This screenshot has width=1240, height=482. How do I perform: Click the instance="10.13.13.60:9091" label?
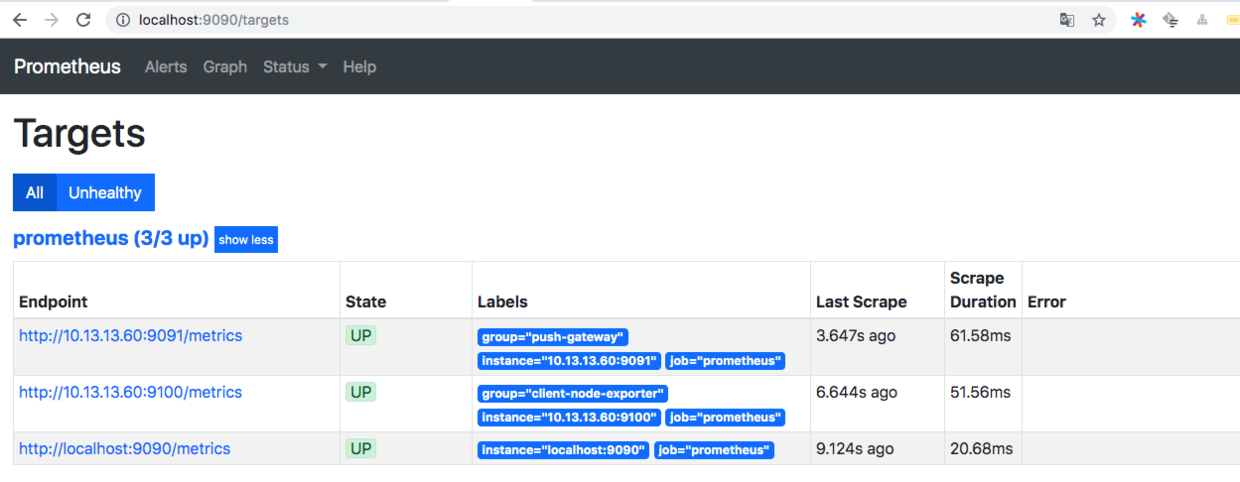pyautogui.click(x=569, y=361)
